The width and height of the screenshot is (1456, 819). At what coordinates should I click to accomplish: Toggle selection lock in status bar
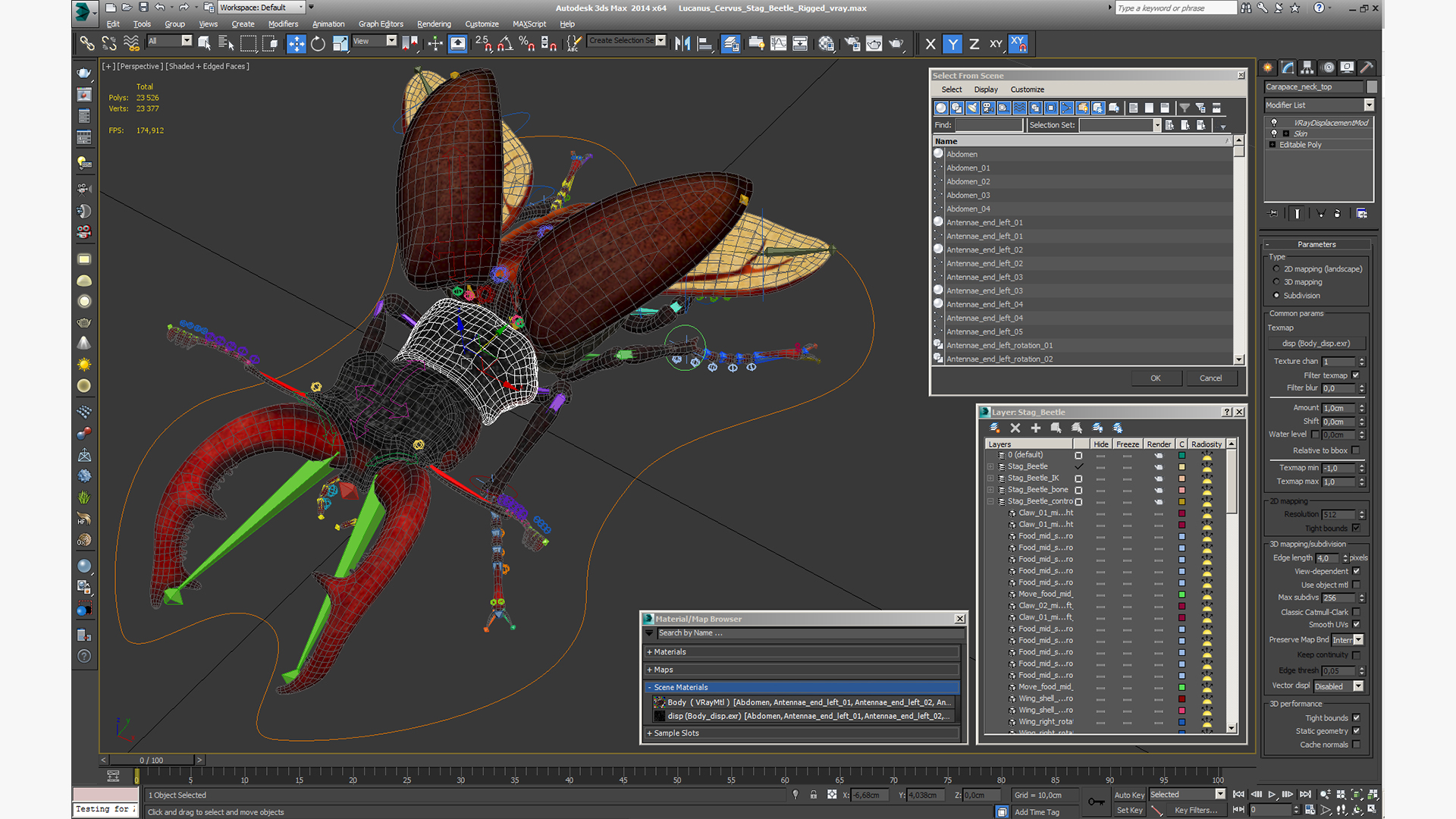pos(813,795)
